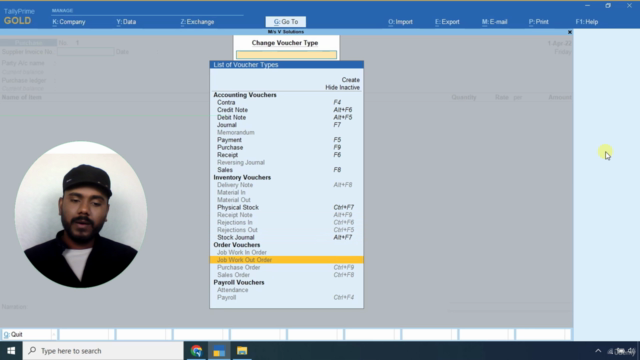Image resolution: width=640 pixels, height=360 pixels.
Task: Open File Explorer from the taskbar
Action: [242, 351]
